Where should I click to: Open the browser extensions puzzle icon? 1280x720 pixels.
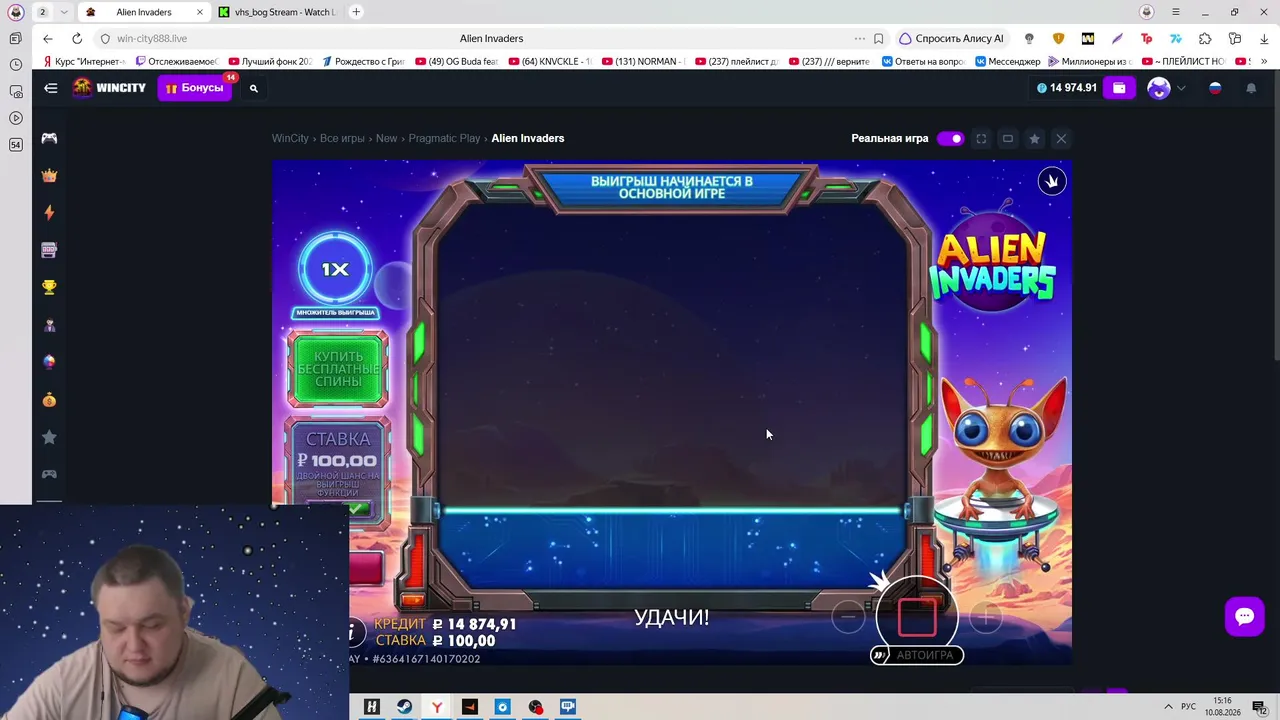point(1205,38)
